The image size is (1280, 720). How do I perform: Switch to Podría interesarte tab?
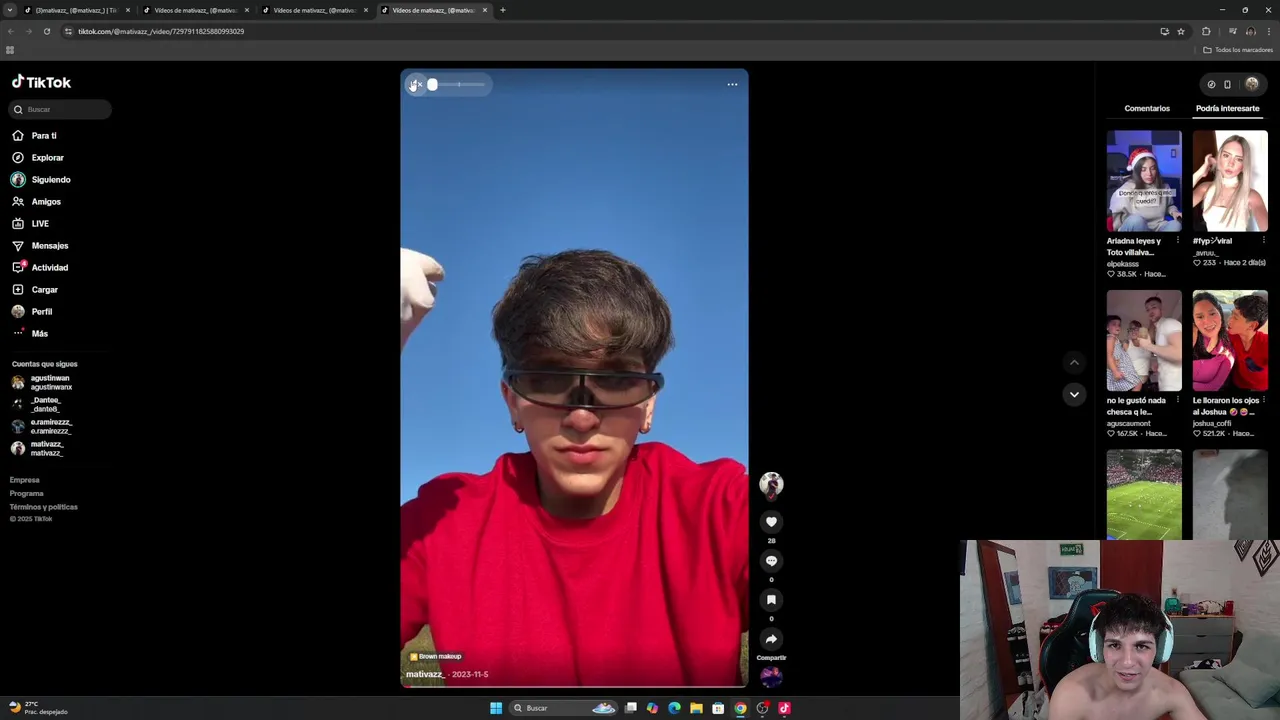pyautogui.click(x=1227, y=108)
